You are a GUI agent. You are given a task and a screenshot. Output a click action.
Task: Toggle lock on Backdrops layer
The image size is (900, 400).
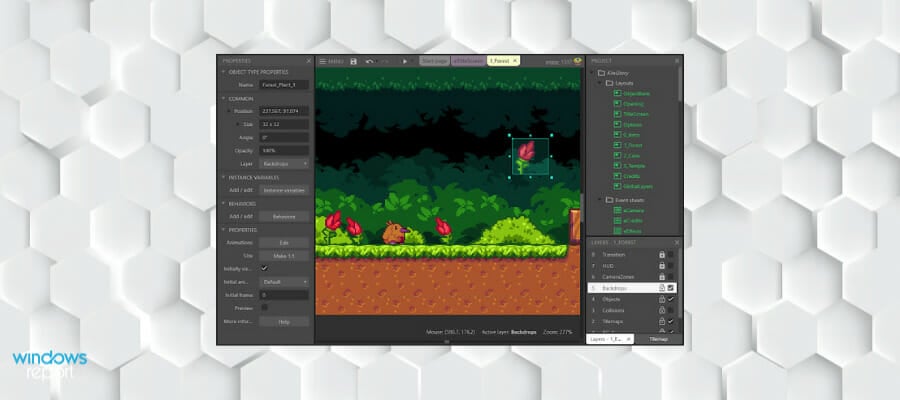click(662, 288)
